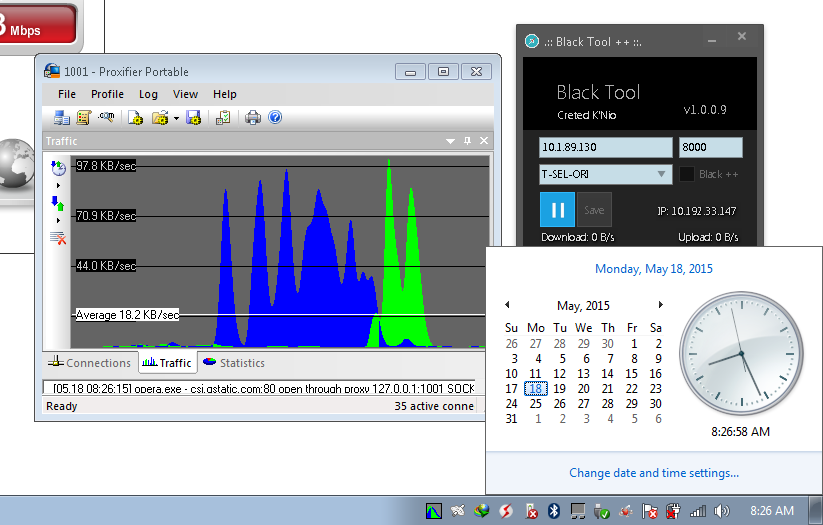Click the Black Tool title bar icon

(x=532, y=41)
